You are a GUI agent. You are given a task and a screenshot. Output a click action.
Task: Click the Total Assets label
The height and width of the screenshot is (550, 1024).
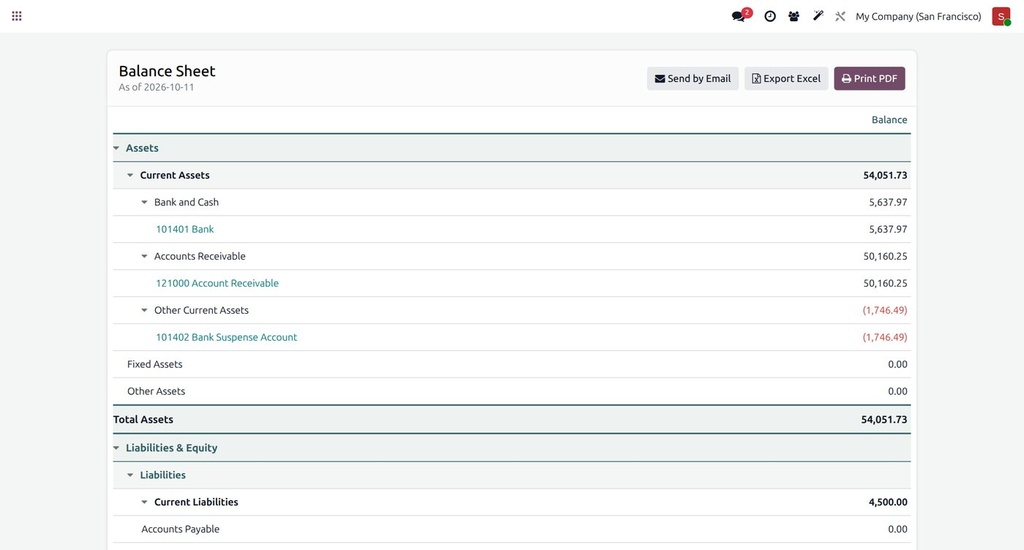tap(143, 419)
